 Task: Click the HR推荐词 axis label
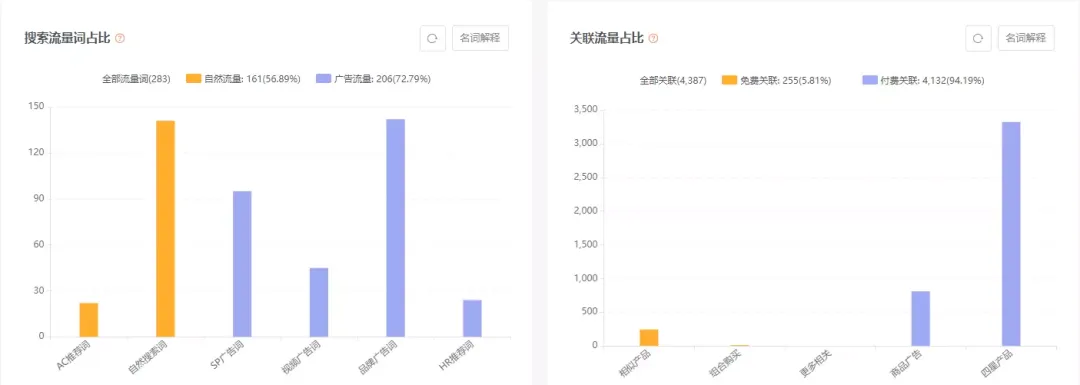click(457, 357)
